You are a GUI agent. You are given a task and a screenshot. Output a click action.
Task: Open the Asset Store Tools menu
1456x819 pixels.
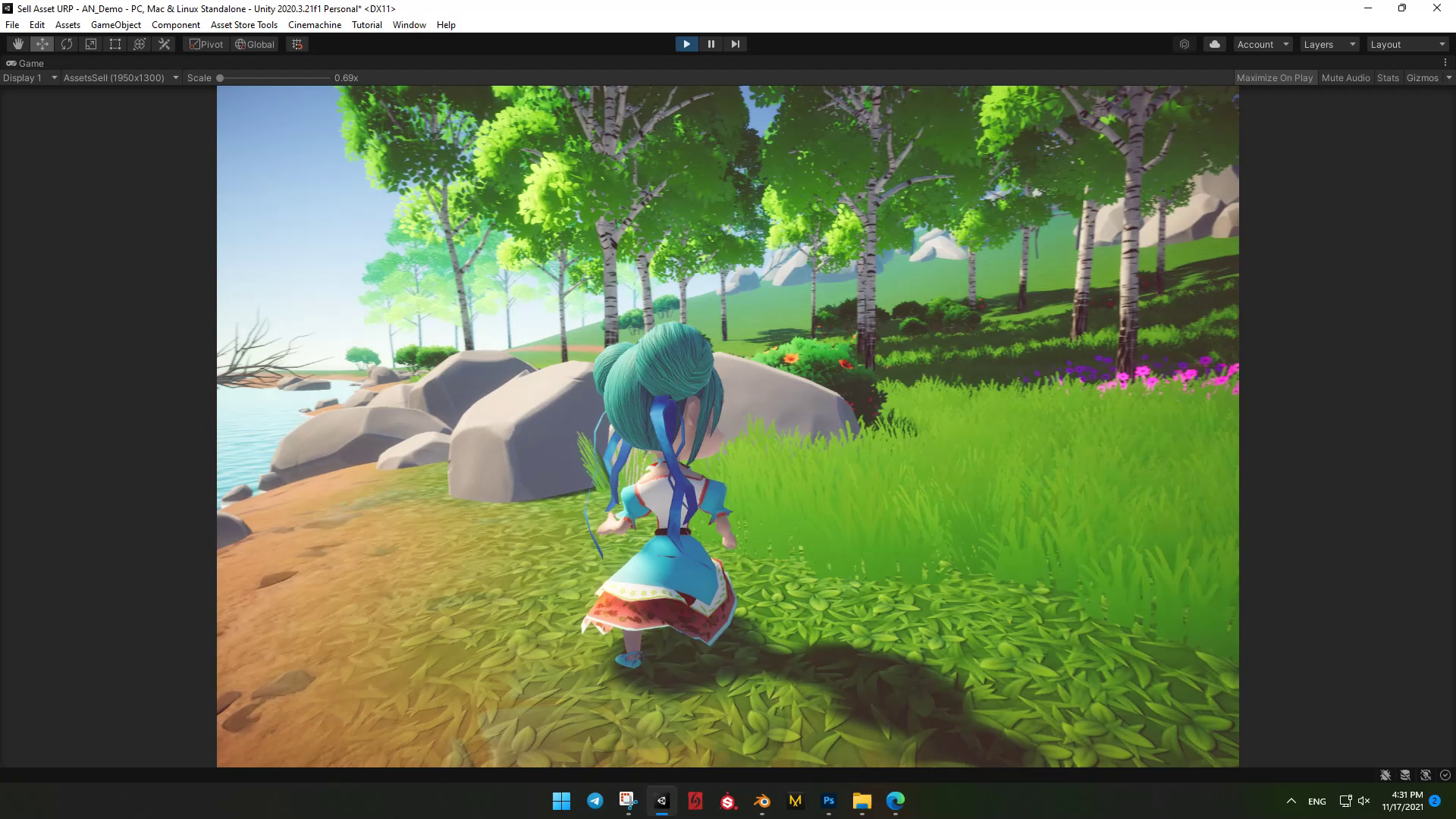click(244, 24)
